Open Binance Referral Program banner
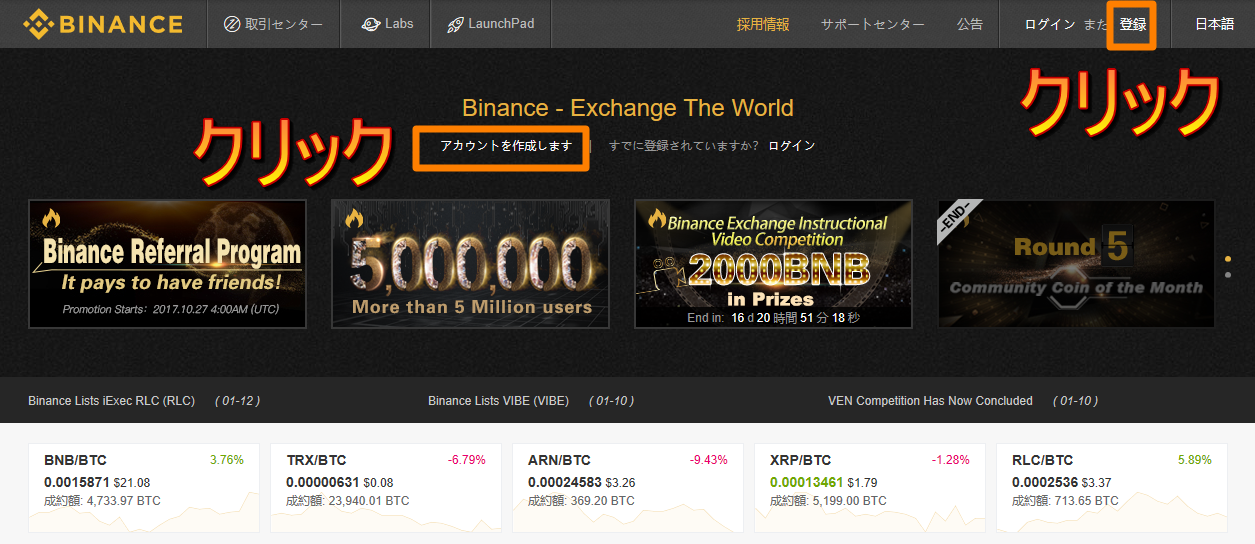The height and width of the screenshot is (544, 1255). coord(167,264)
